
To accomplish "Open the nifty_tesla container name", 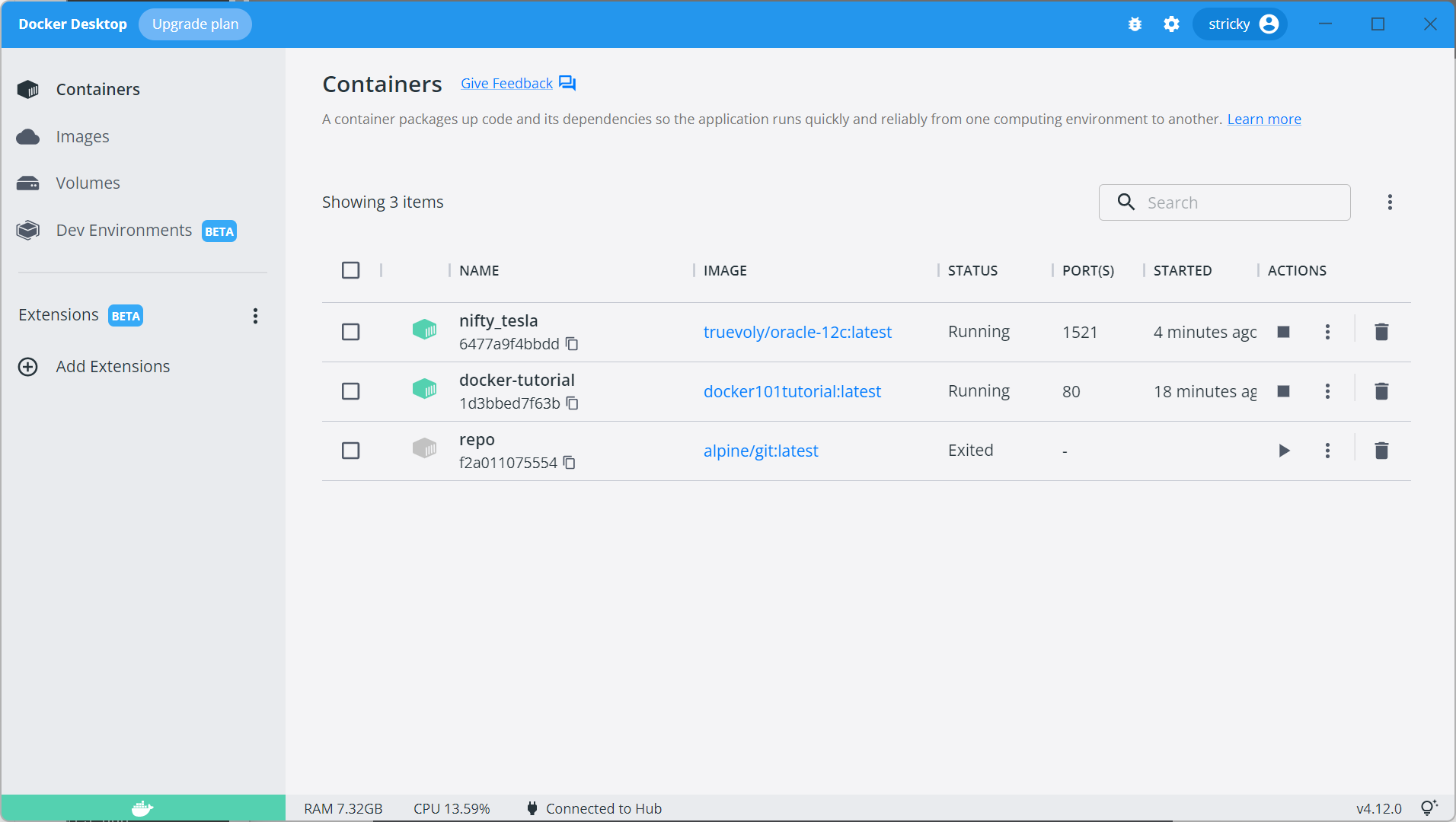I will tap(498, 320).
